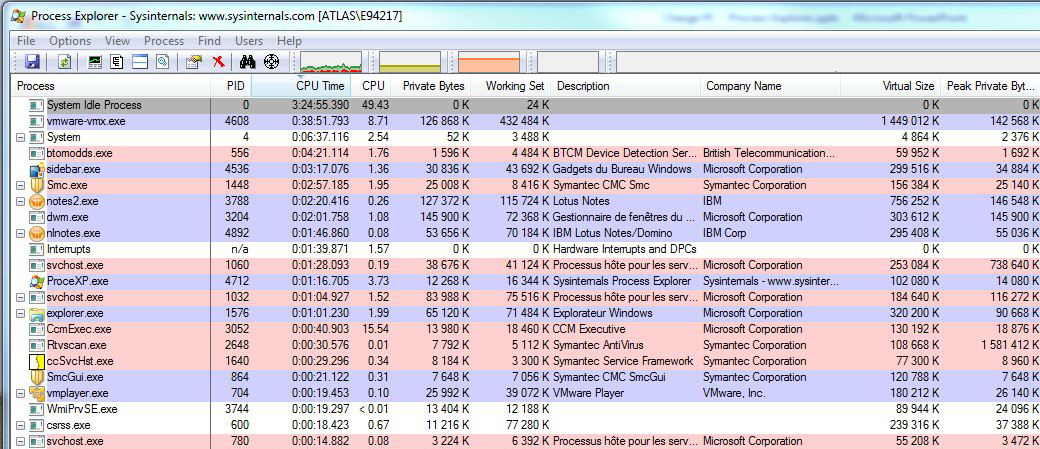Sort by the PID column header
This screenshot has width=1040, height=449.
[231, 86]
